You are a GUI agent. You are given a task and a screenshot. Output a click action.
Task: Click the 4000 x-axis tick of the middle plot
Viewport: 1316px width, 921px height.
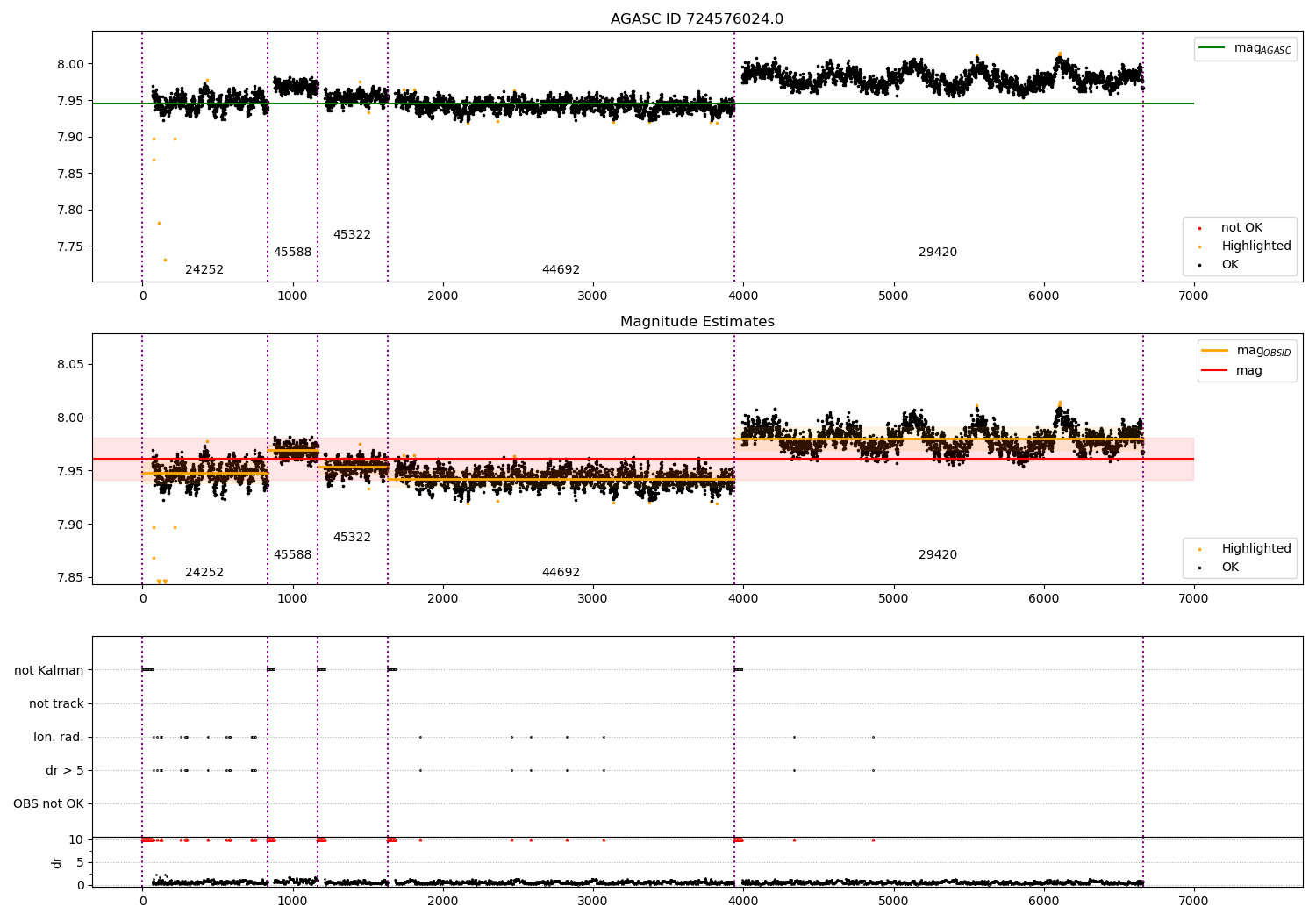click(x=743, y=598)
